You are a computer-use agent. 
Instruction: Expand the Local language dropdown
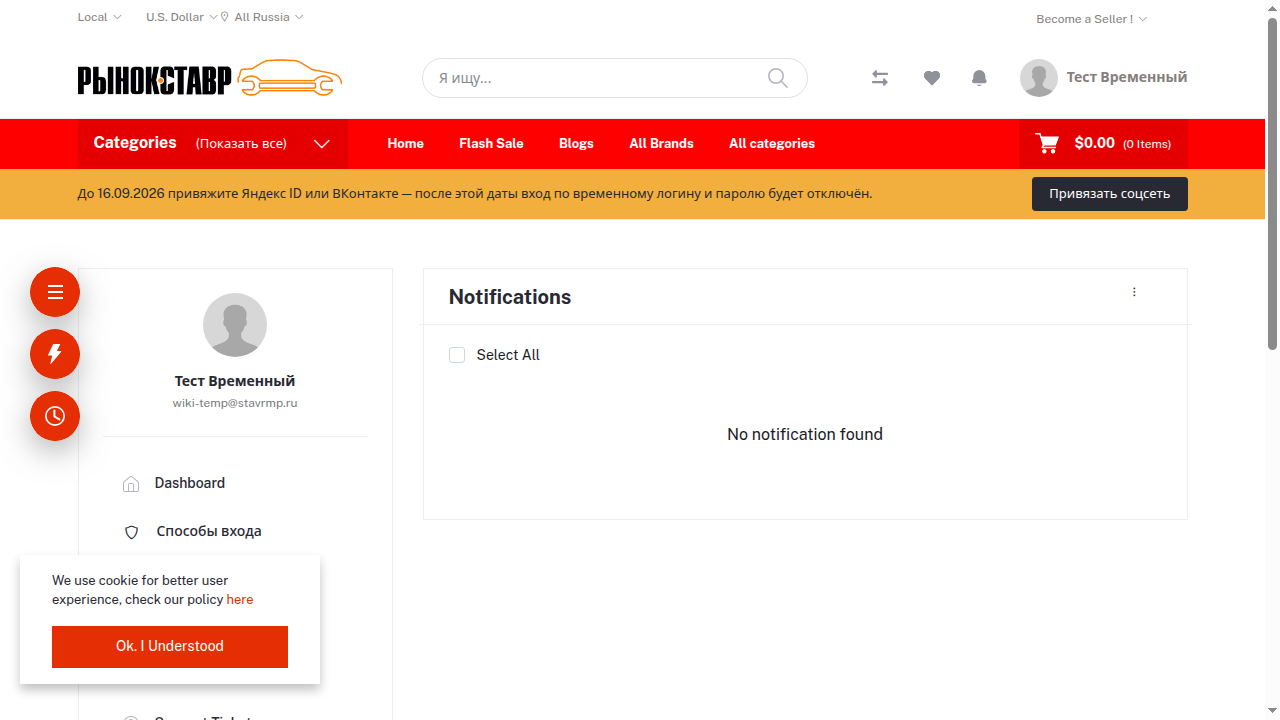99,17
